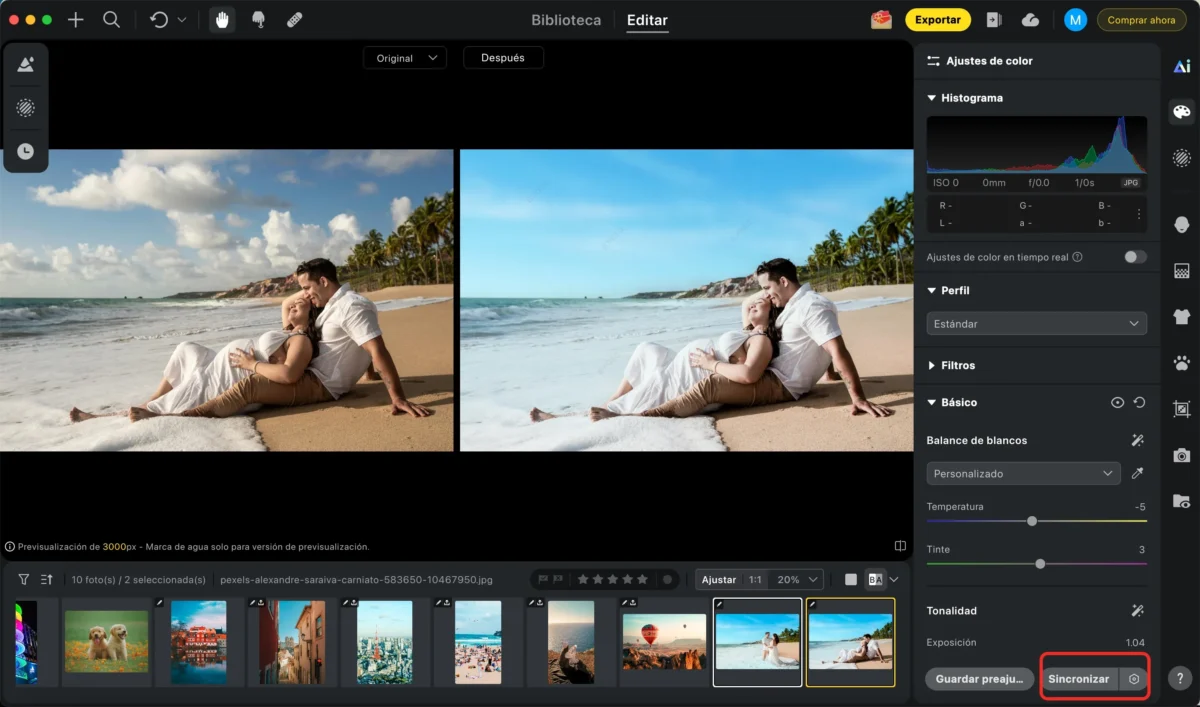Open the Estándar profile dropdown
This screenshot has height=707, width=1200.
1036,323
